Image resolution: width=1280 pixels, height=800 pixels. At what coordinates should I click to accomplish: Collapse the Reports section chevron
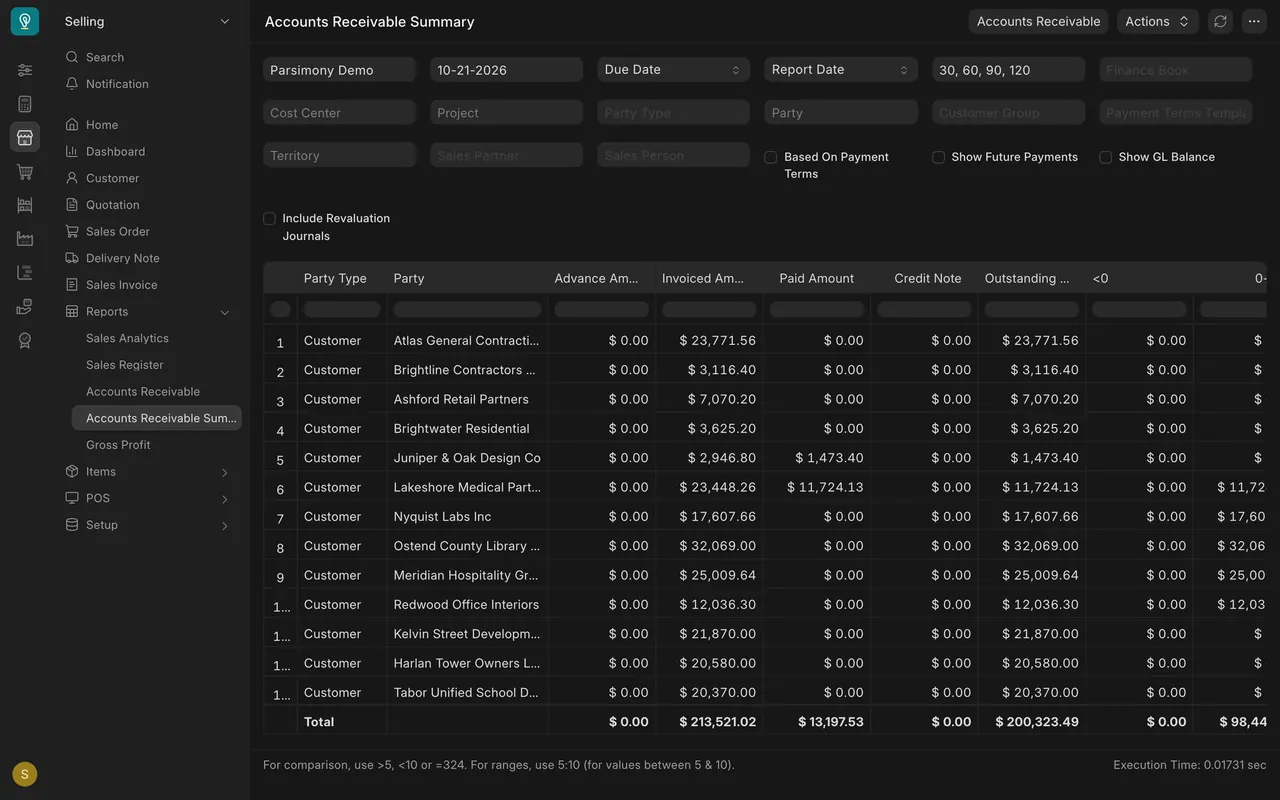pos(225,312)
